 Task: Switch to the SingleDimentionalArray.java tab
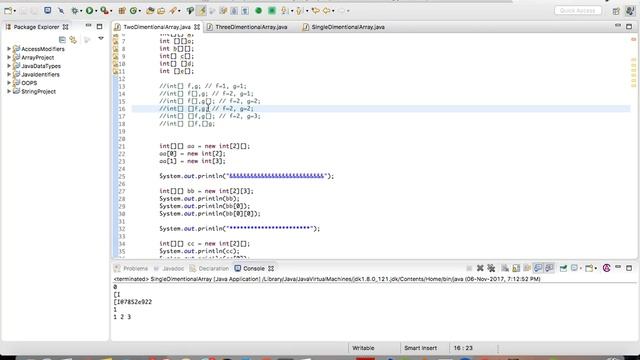point(348,27)
